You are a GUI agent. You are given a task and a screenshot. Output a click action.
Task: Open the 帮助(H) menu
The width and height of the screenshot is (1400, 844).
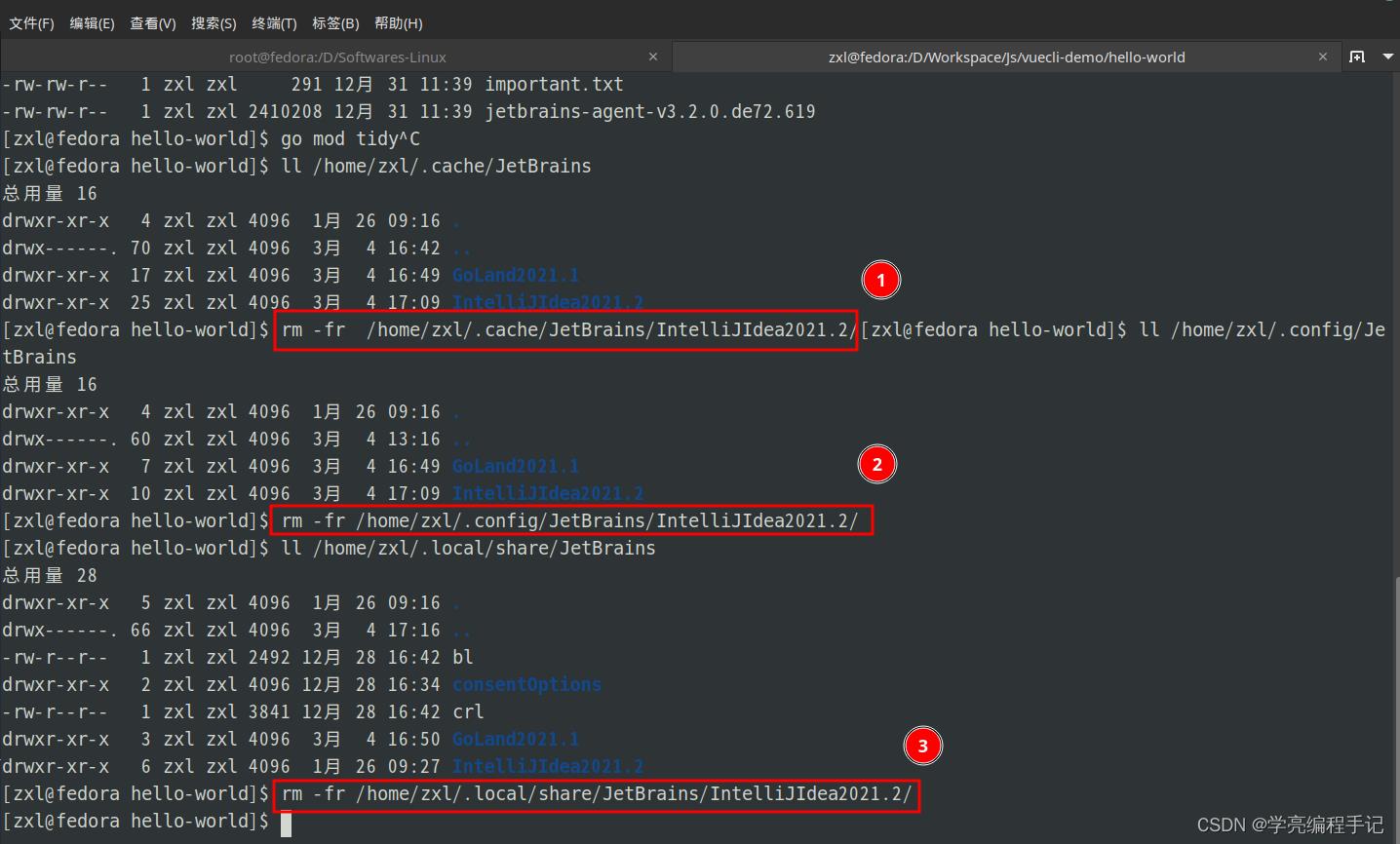[x=398, y=22]
